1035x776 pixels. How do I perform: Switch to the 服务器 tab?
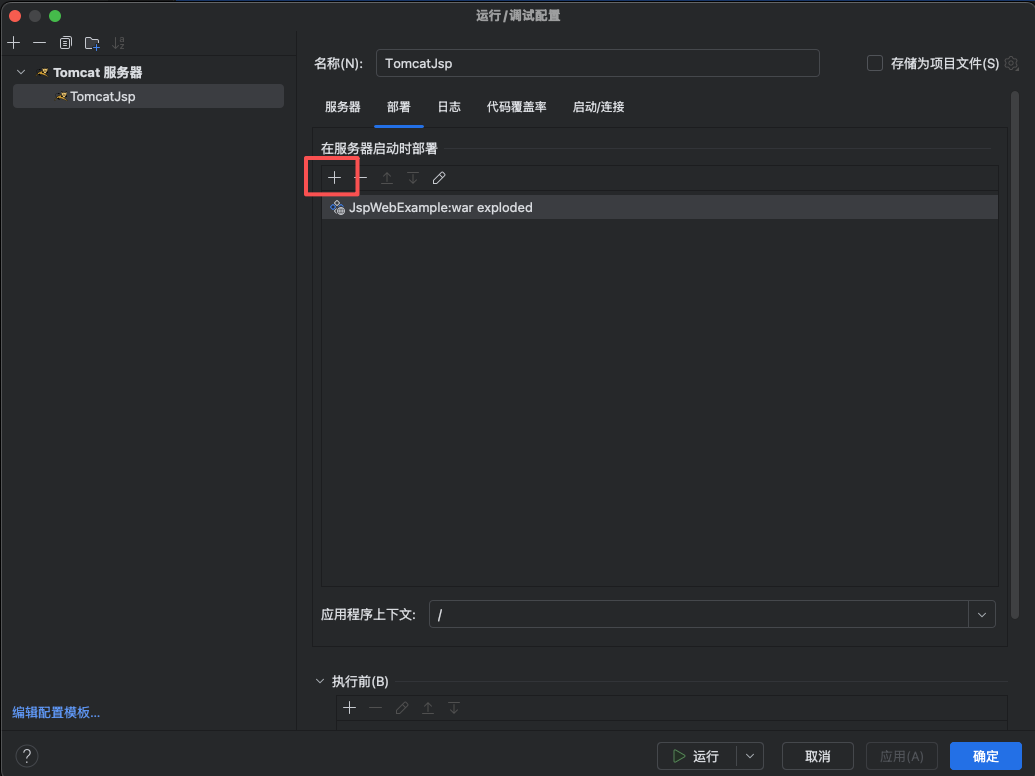click(x=343, y=107)
